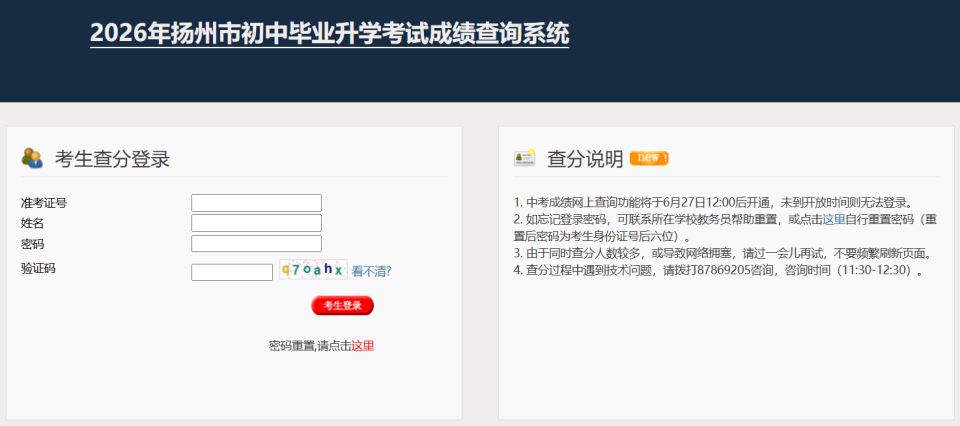Click note 1 about 6月27日12:00后开通
Viewport: 960px width, 426px height.
click(713, 202)
